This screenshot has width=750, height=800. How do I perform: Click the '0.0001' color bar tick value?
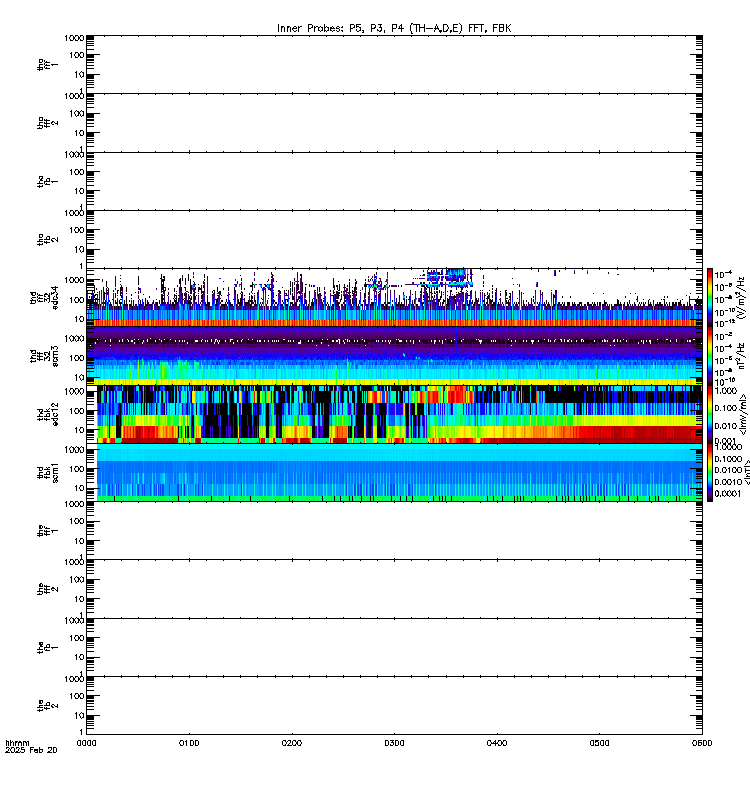727,493
